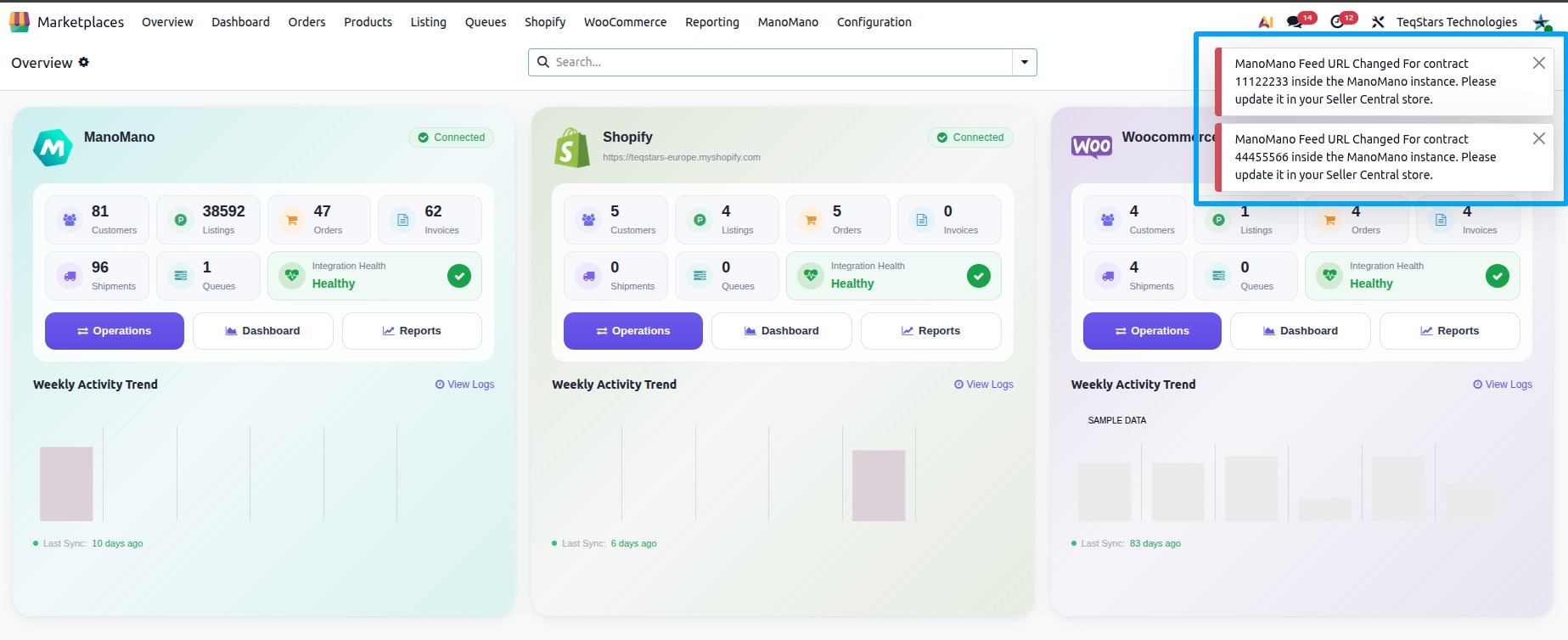
Task: Open ManoMano 47 Orders tile
Action: [x=319, y=220]
